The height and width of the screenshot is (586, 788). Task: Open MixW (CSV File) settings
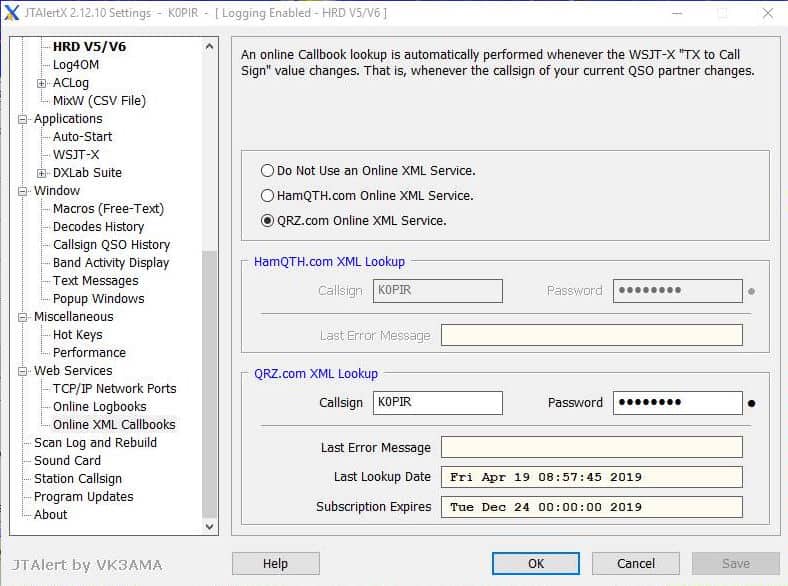click(x=100, y=101)
